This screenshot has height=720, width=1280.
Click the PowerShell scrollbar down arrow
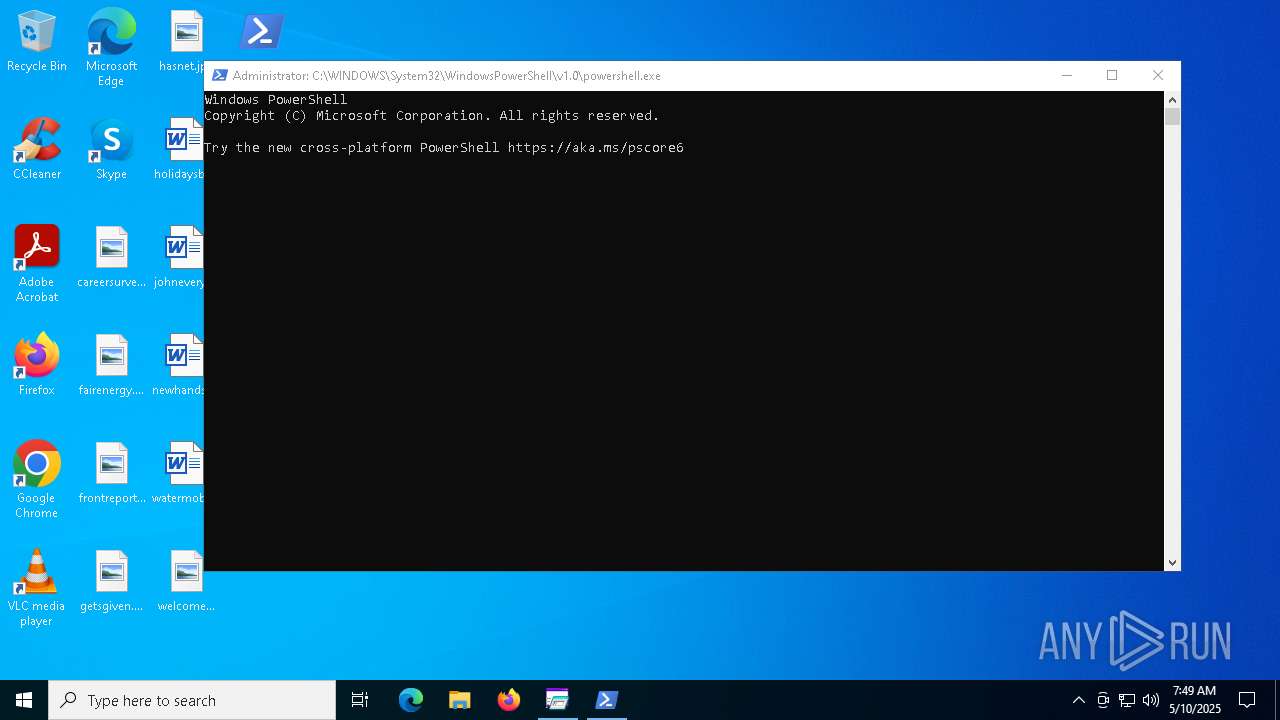(x=1172, y=563)
